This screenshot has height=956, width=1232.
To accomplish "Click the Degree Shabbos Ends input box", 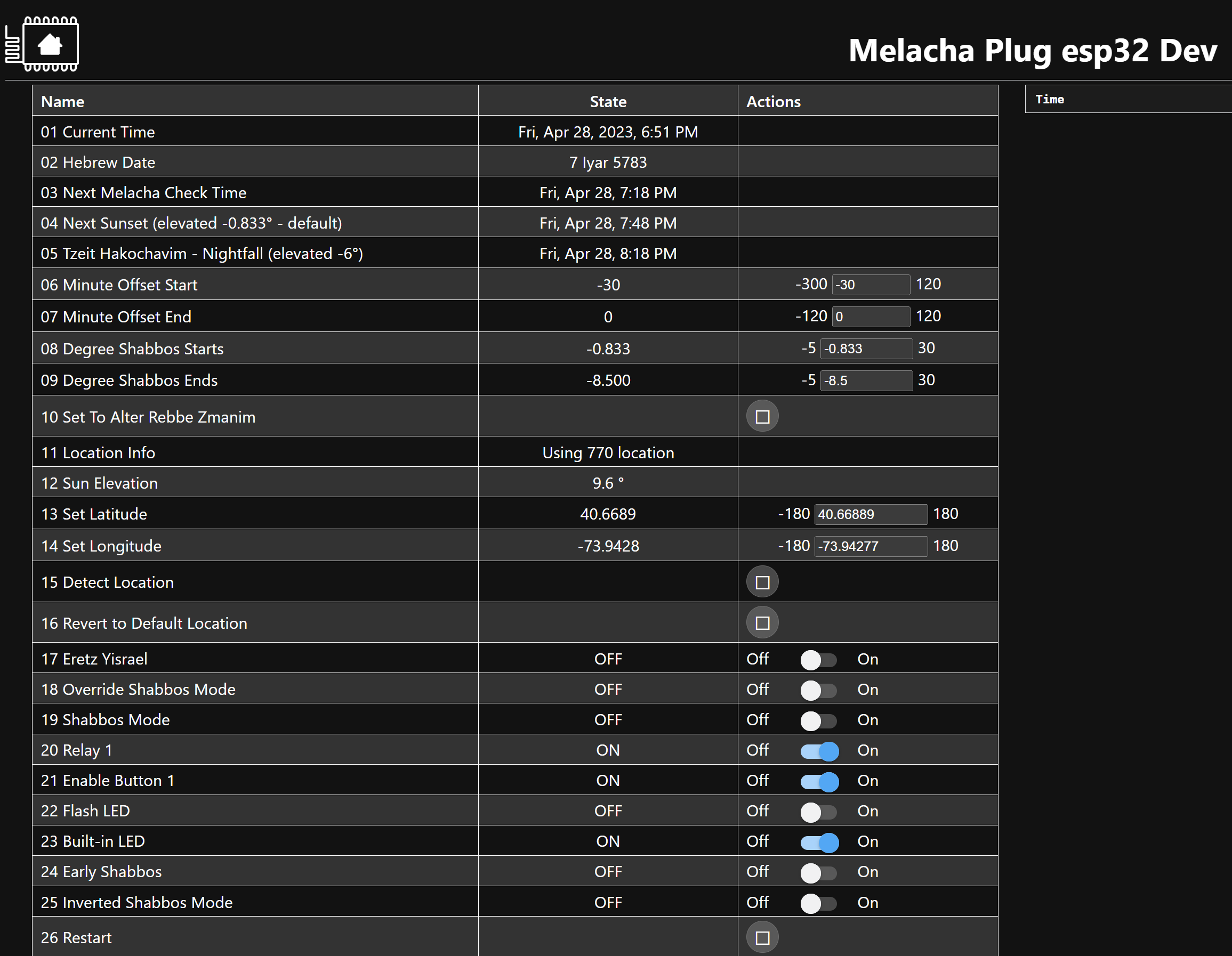I will [x=866, y=380].
